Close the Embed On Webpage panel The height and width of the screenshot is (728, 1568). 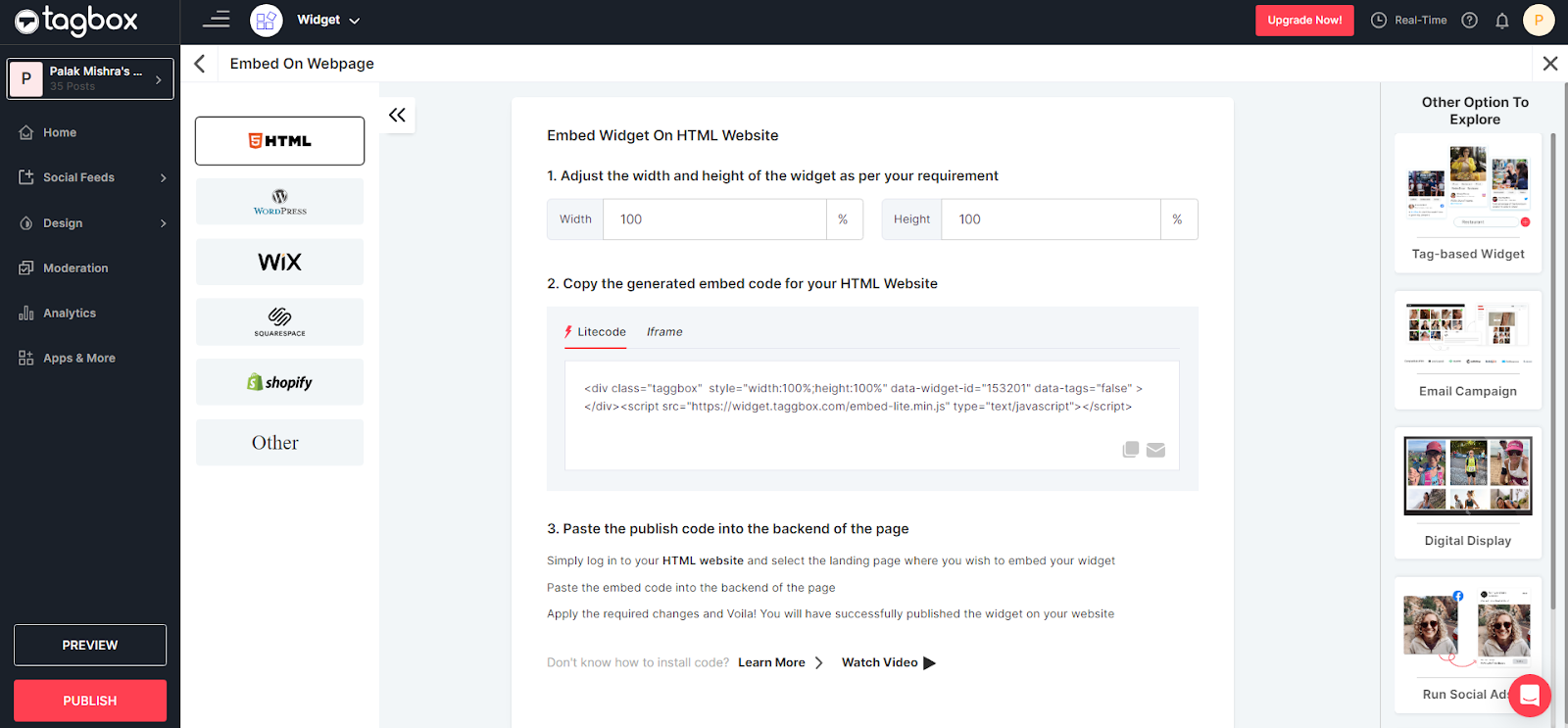1550,64
